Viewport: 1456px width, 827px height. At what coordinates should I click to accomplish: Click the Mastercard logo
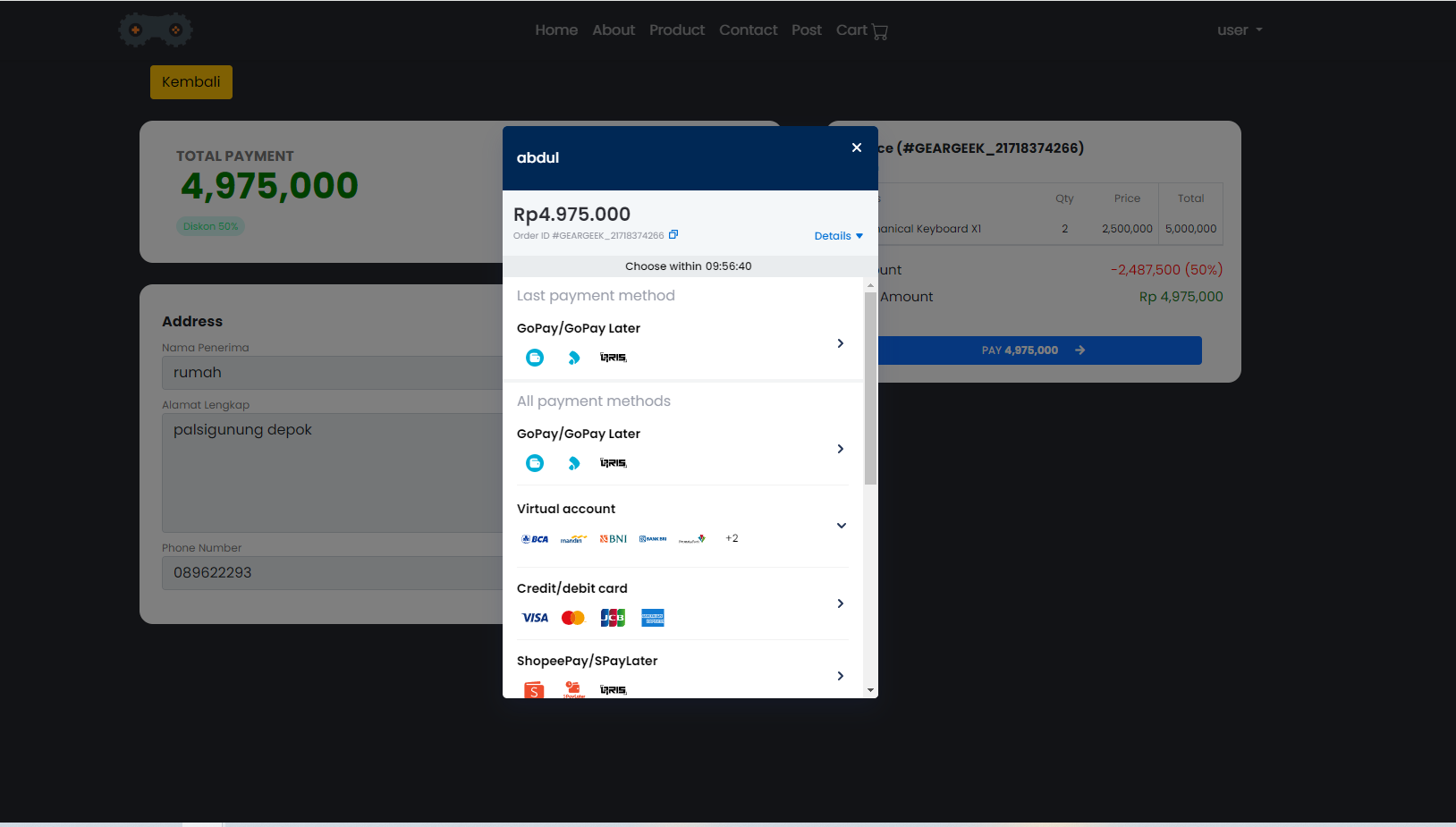point(572,618)
